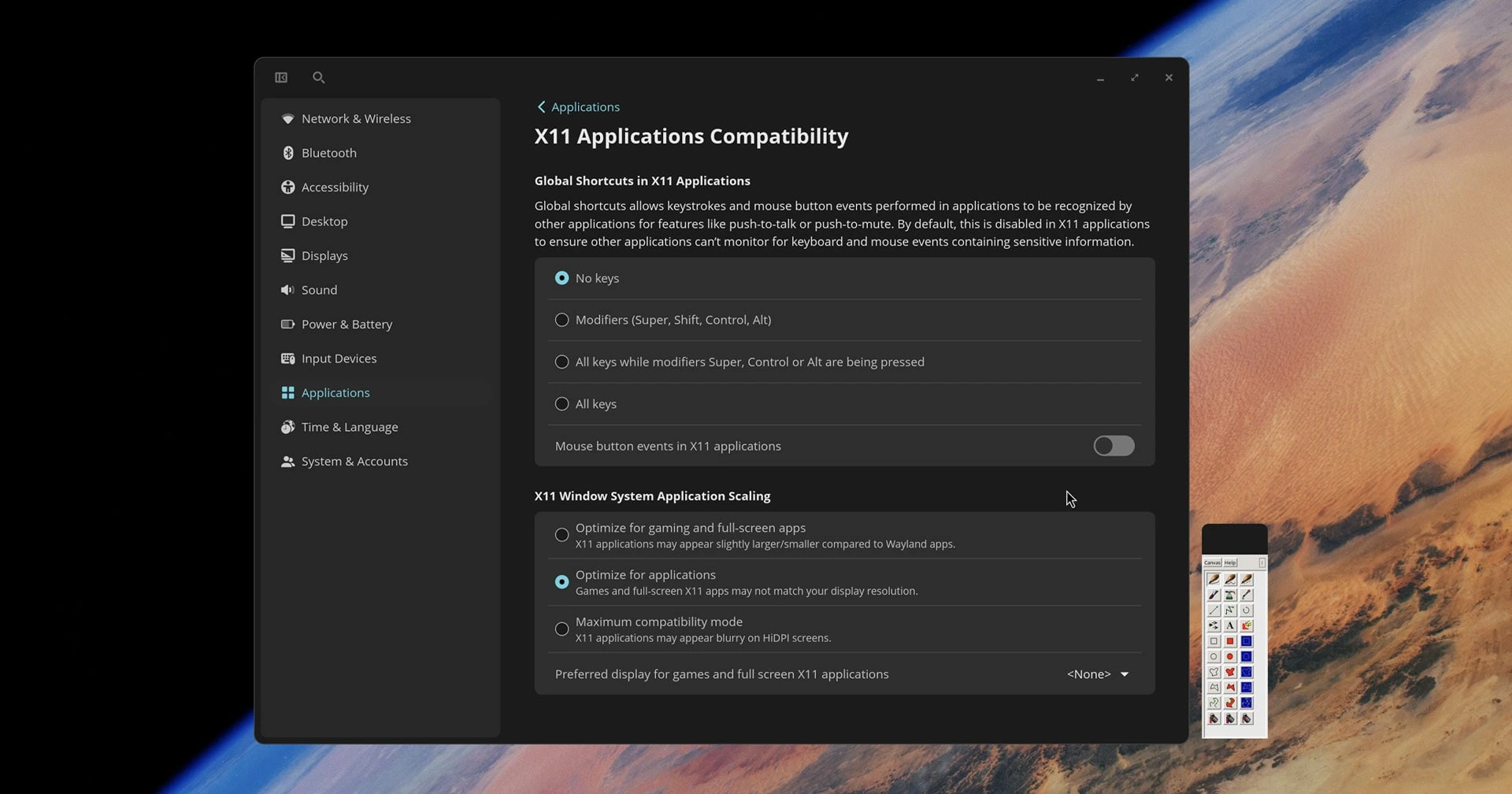Click the Accessibility icon in sidebar
1512x794 pixels.
point(287,187)
